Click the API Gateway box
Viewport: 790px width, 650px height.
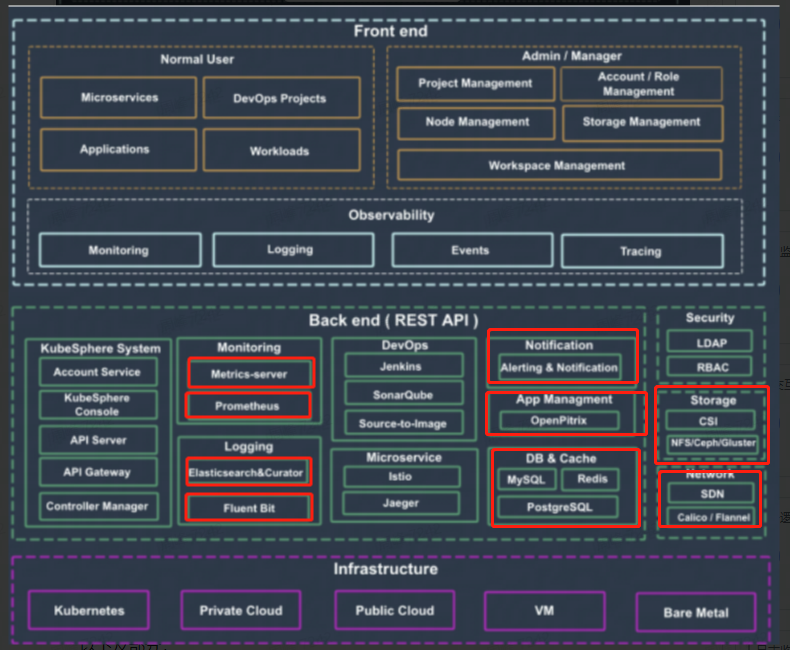point(98,472)
